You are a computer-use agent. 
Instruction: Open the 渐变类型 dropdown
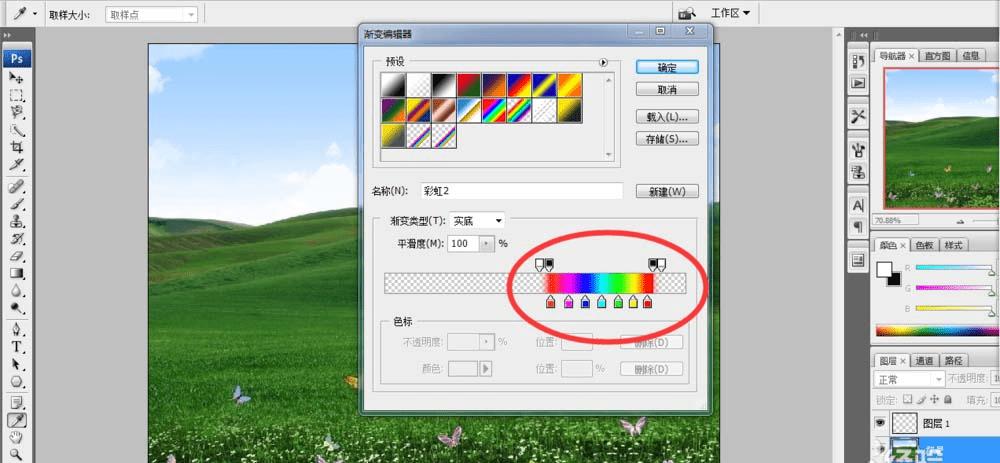[477, 221]
